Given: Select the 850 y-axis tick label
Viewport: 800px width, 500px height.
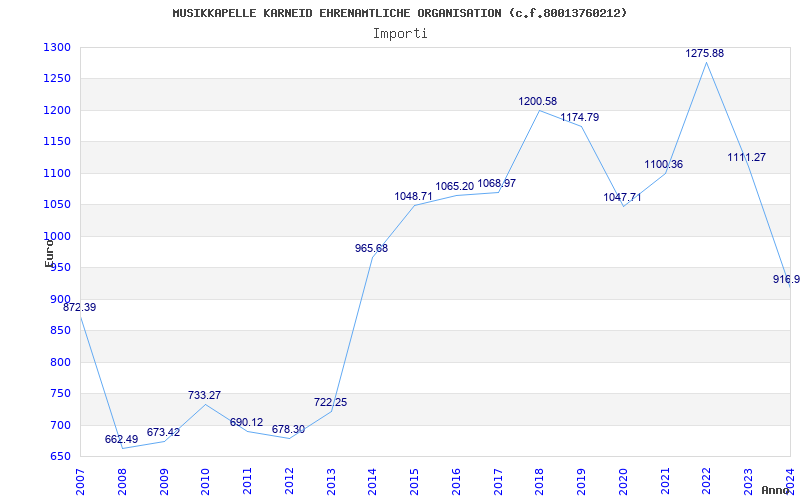Looking at the screenshot, I should coord(60,331).
